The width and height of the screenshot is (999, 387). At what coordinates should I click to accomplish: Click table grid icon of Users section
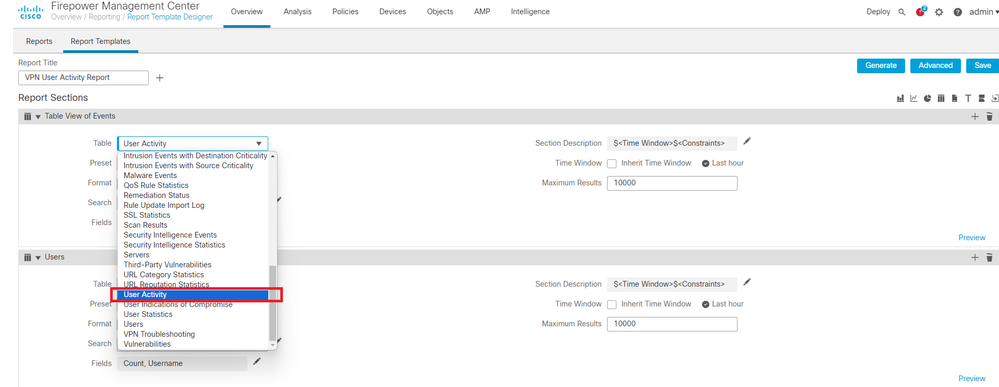click(27, 258)
